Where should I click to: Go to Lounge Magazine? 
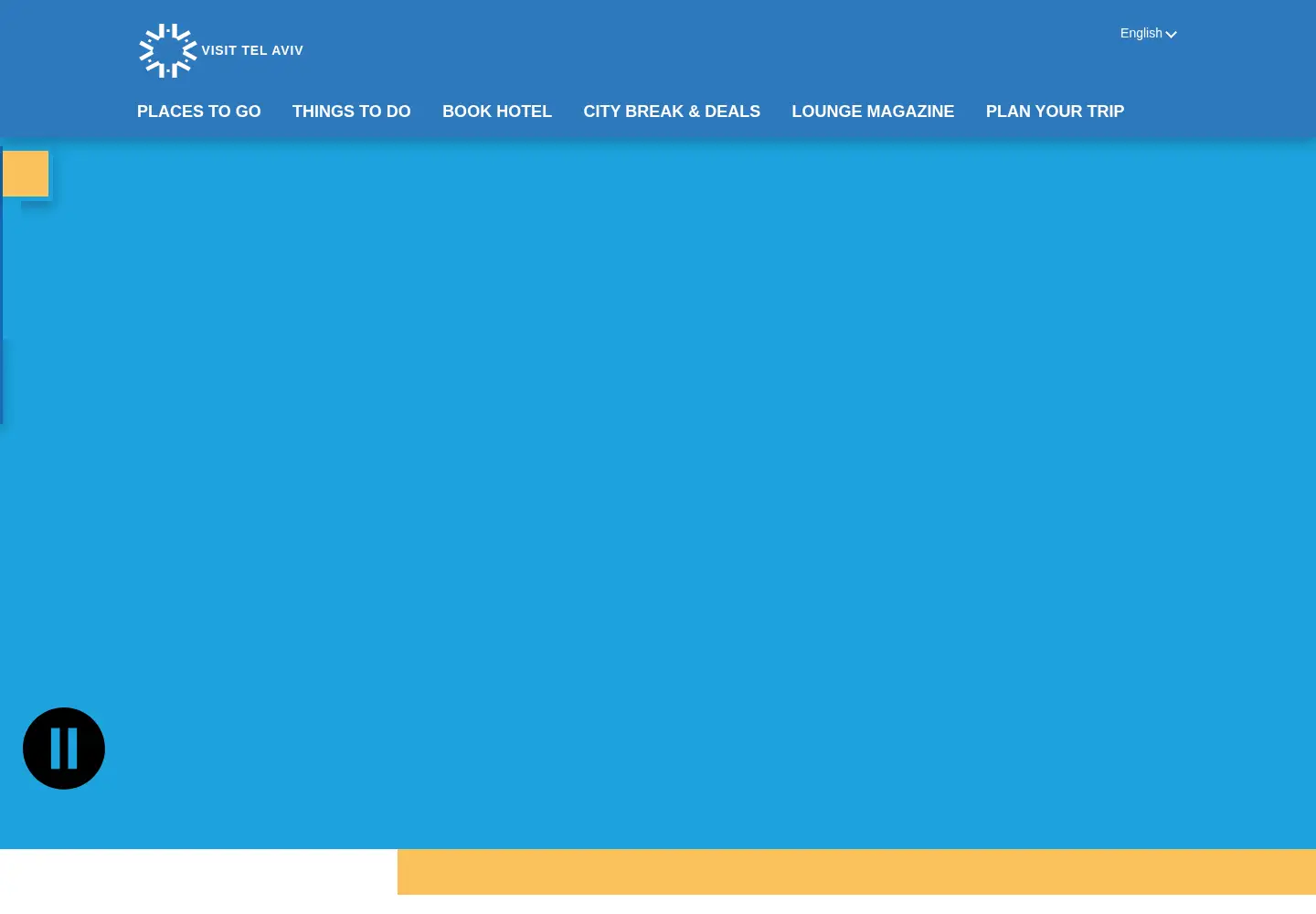[x=873, y=112]
